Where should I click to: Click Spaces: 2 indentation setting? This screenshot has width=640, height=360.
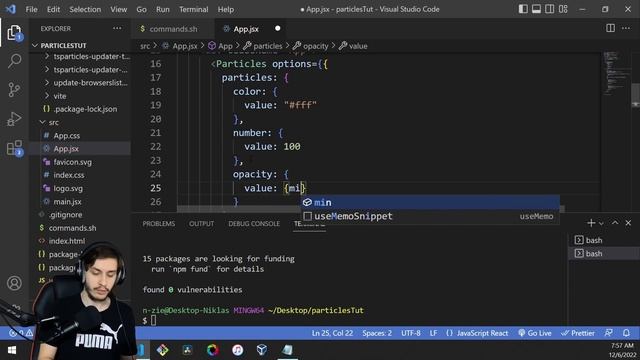point(377,333)
